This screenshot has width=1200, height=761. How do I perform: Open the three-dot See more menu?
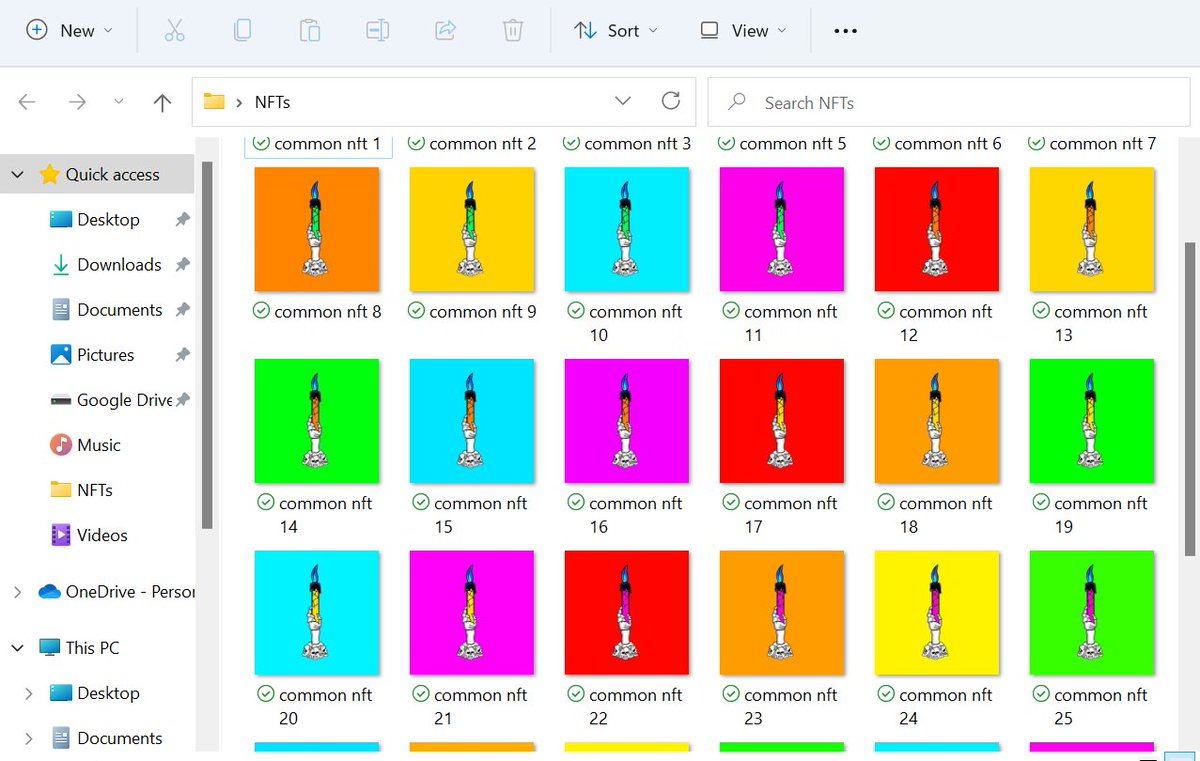[x=846, y=31]
